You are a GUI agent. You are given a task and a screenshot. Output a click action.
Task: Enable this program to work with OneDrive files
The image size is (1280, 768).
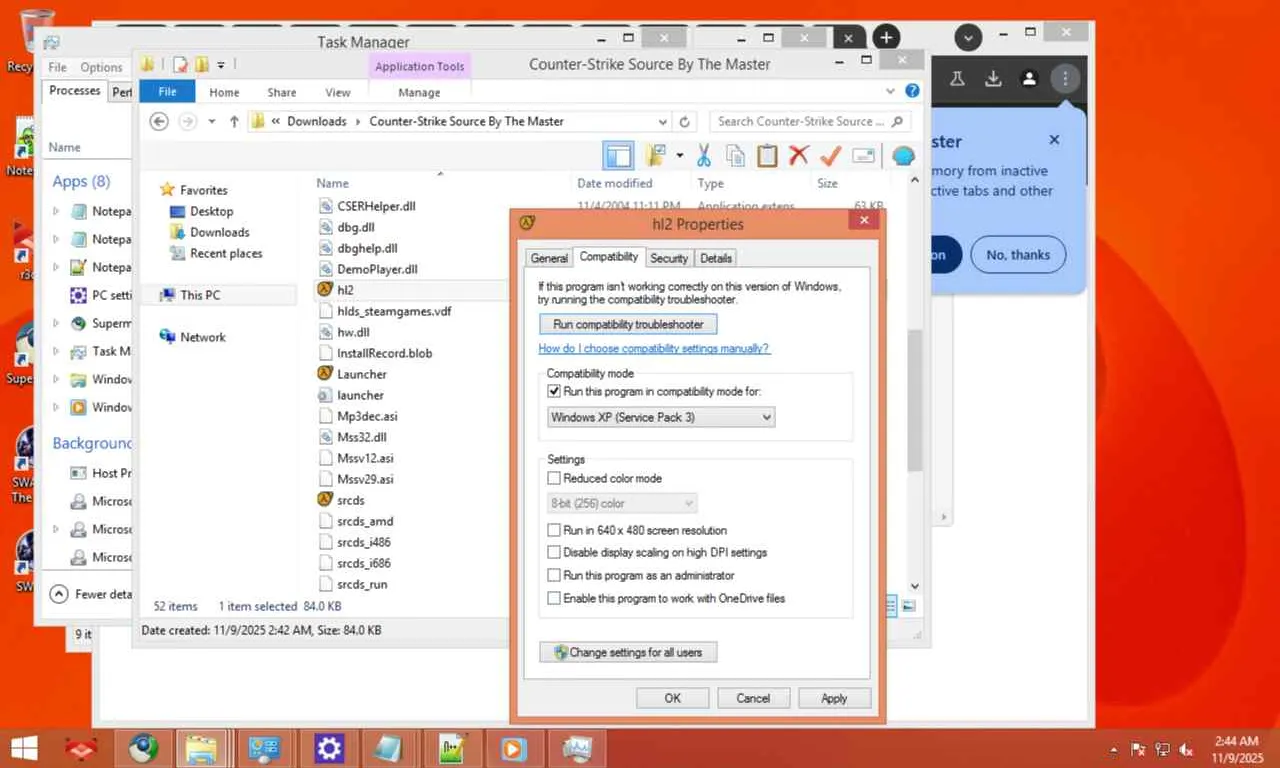tap(554, 598)
